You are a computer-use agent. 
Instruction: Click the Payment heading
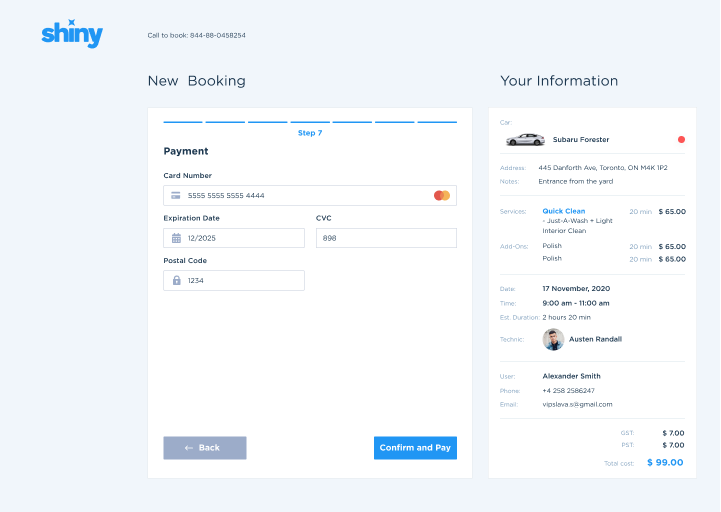point(186,151)
